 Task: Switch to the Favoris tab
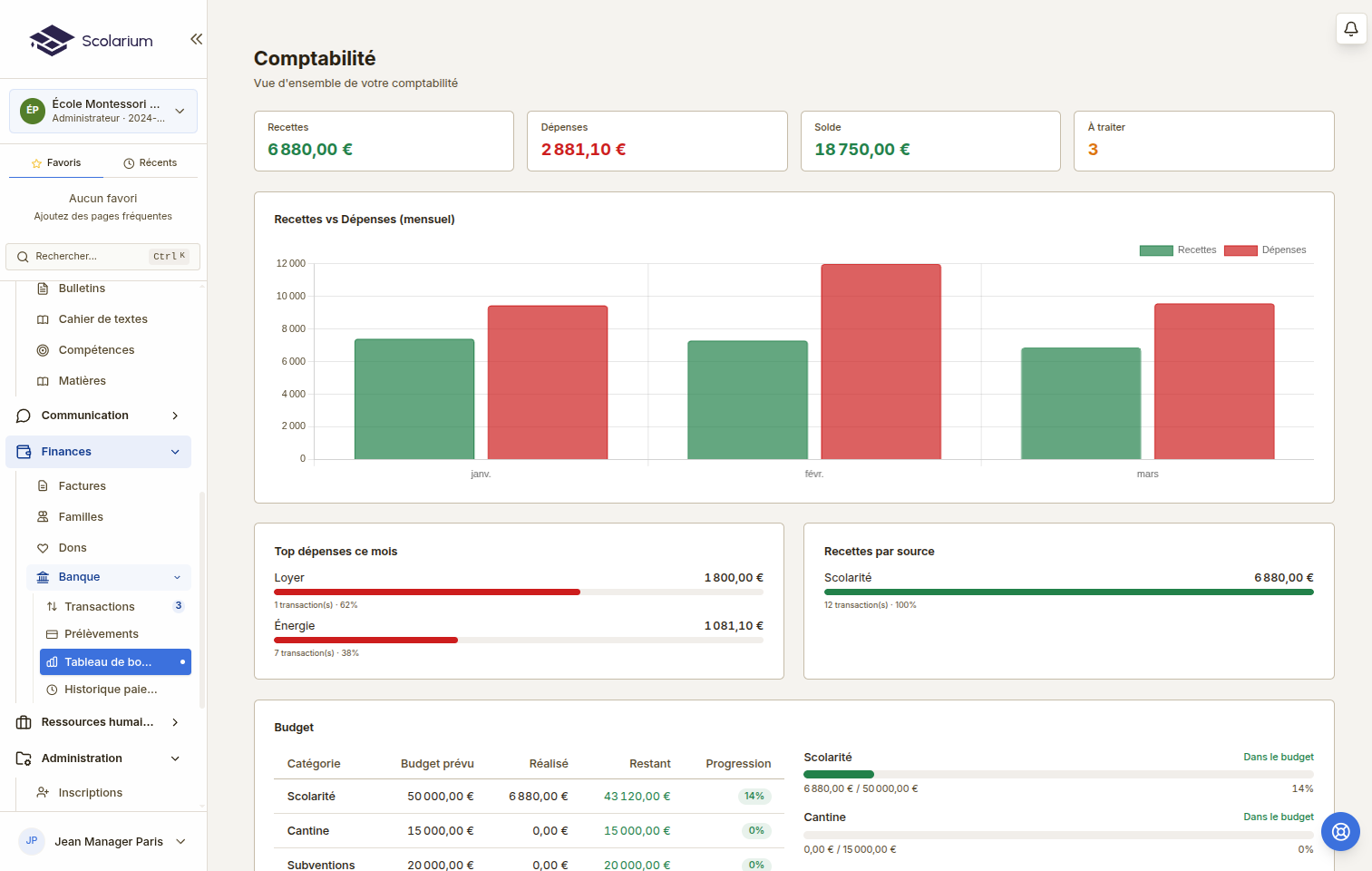coord(56,163)
